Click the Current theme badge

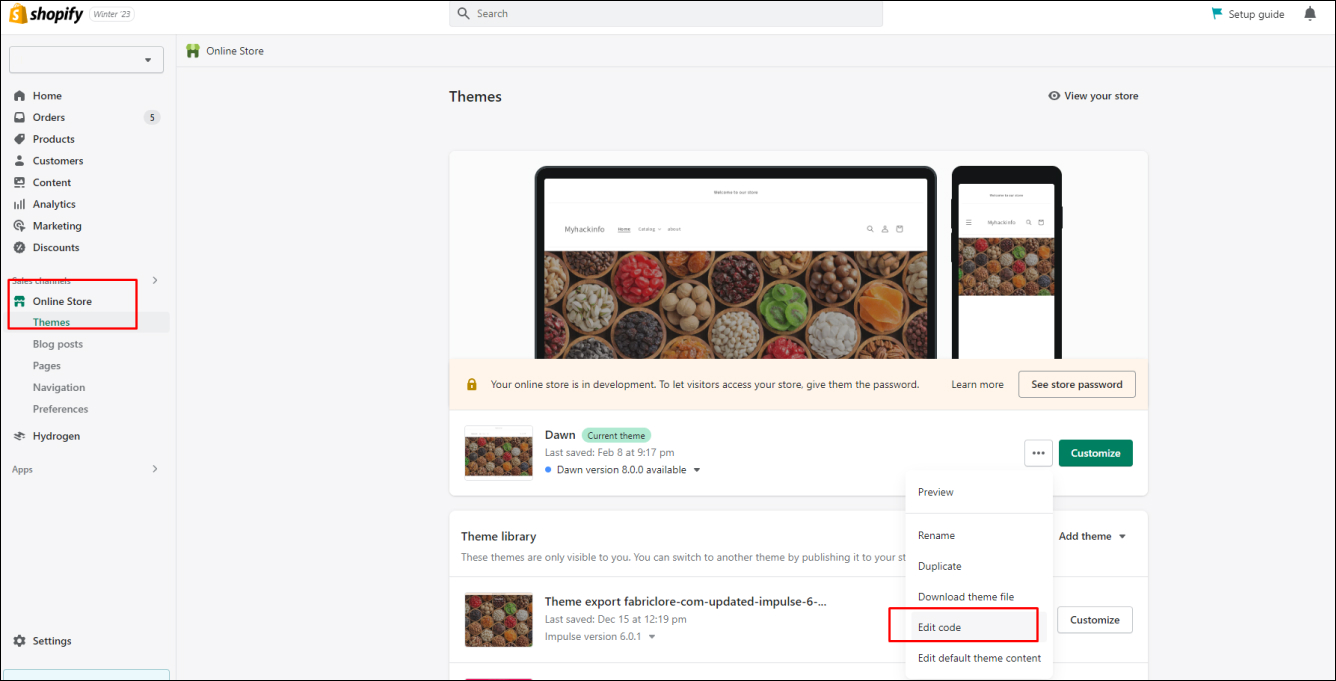[616, 435]
